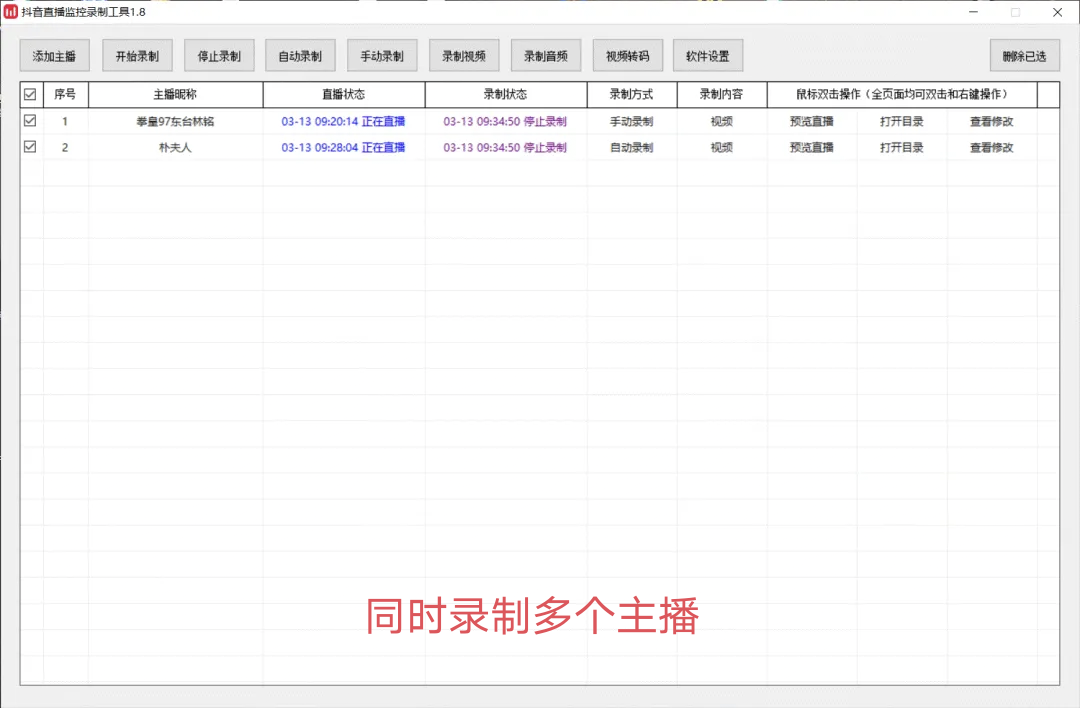1080x708 pixels.
Task: Open 视频转码 tool
Action: tap(627, 56)
